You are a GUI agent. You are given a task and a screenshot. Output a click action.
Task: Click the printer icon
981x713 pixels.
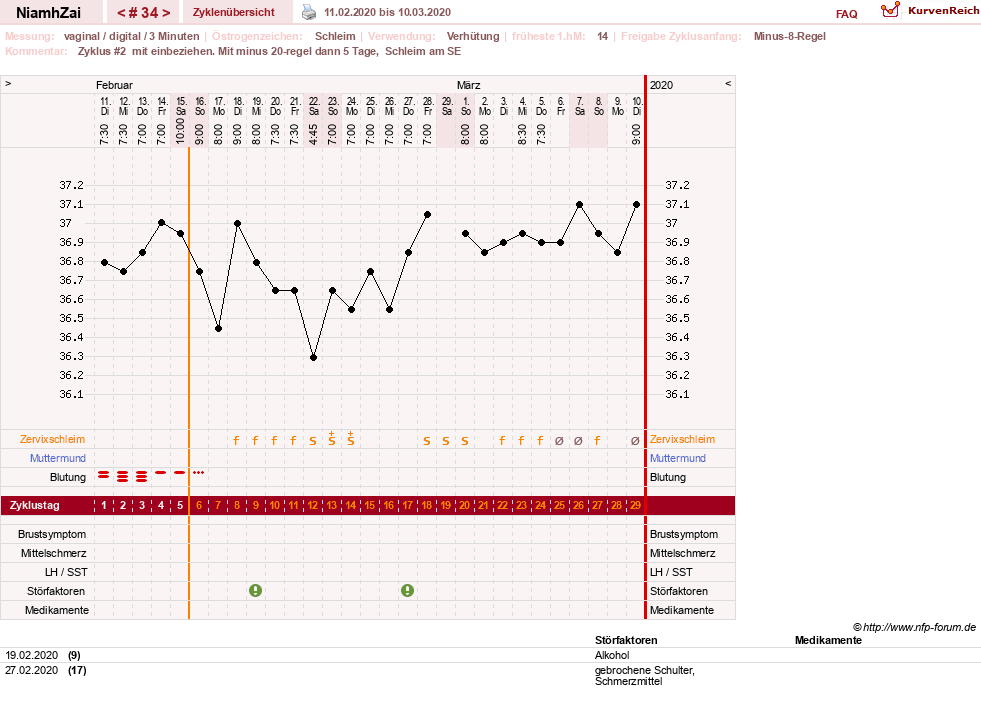[x=309, y=12]
